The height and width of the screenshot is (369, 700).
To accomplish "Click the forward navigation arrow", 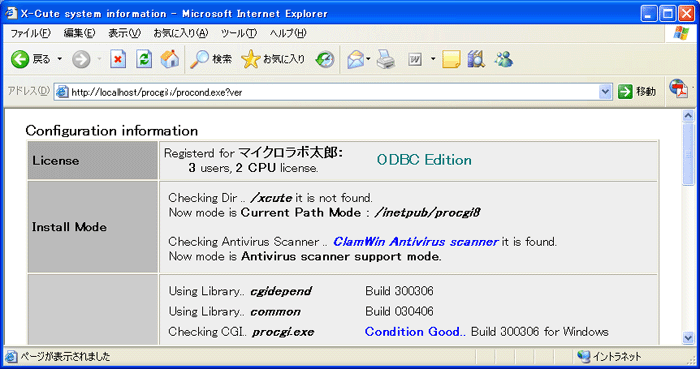I will pyautogui.click(x=81, y=59).
